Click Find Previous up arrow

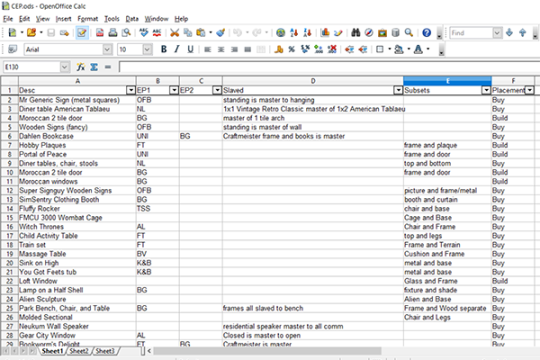pyautogui.click(x=522, y=33)
